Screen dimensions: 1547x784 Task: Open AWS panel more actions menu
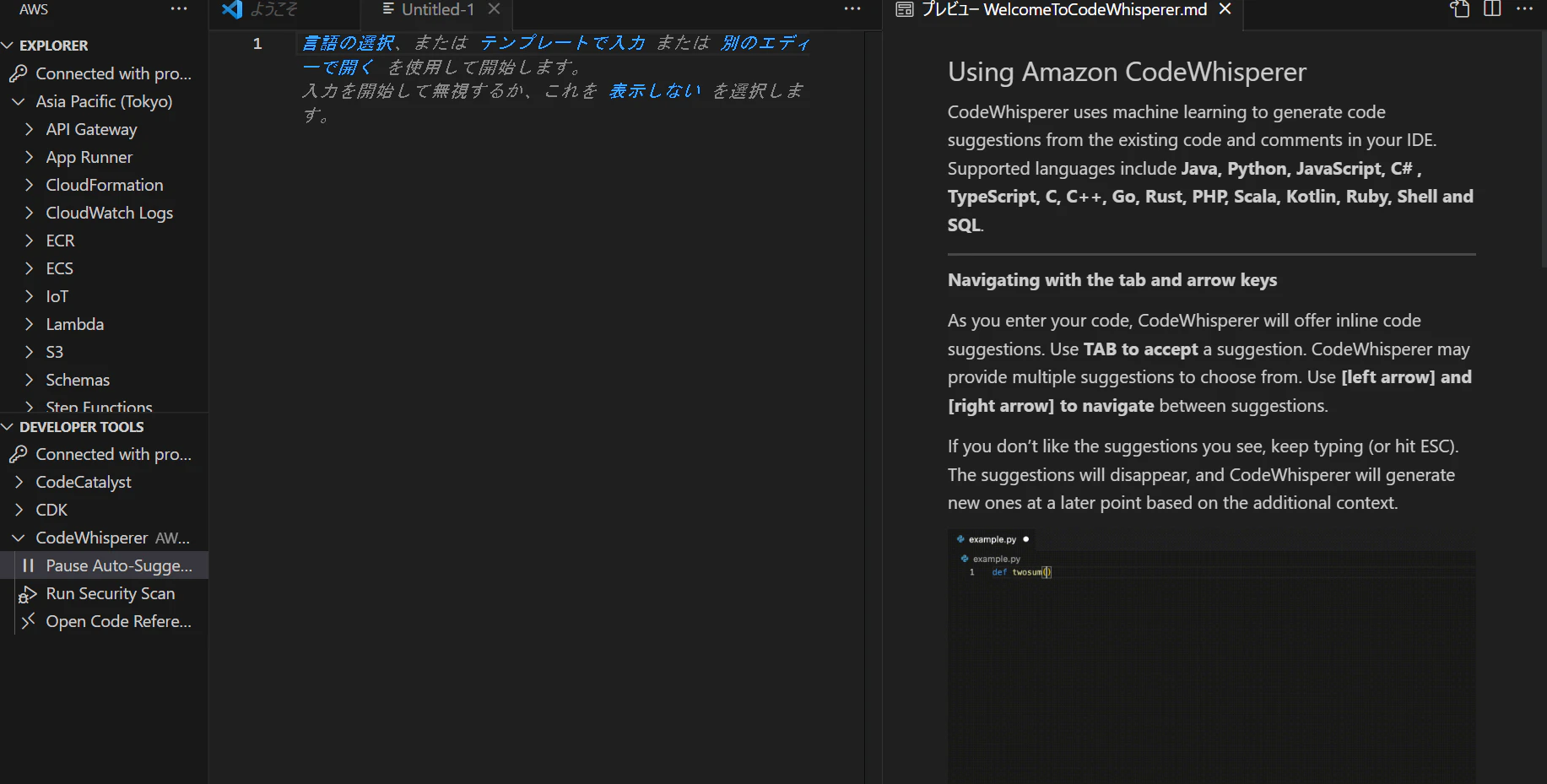pyautogui.click(x=179, y=9)
